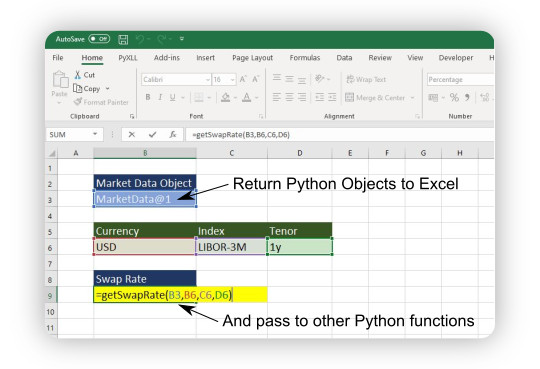Click the Decrease Indent icon
The height and width of the screenshot is (369, 540).
(319, 97)
